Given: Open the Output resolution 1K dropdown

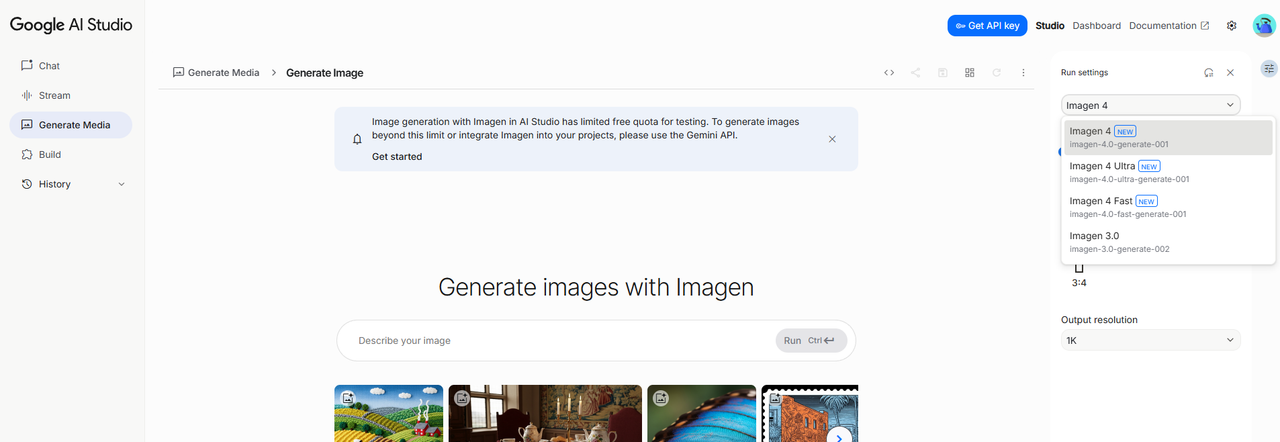Looking at the screenshot, I should 1151,340.
